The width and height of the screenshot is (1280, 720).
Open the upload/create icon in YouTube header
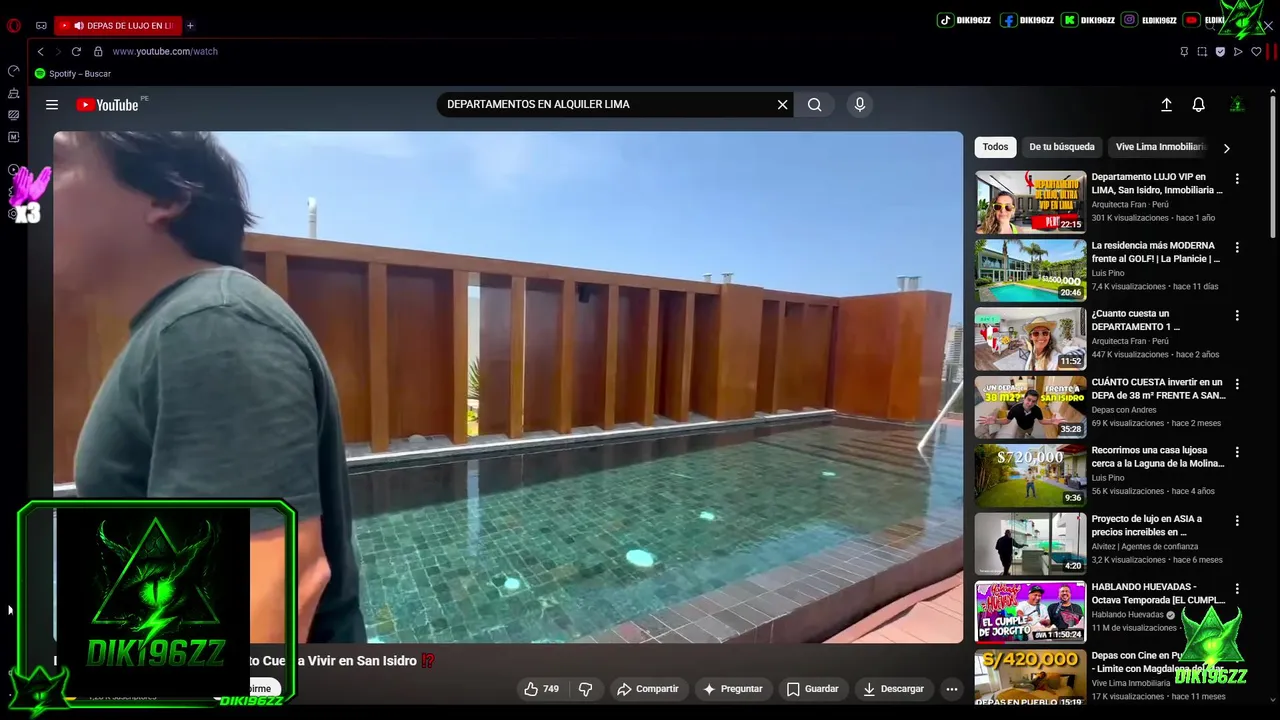[x=1166, y=104]
